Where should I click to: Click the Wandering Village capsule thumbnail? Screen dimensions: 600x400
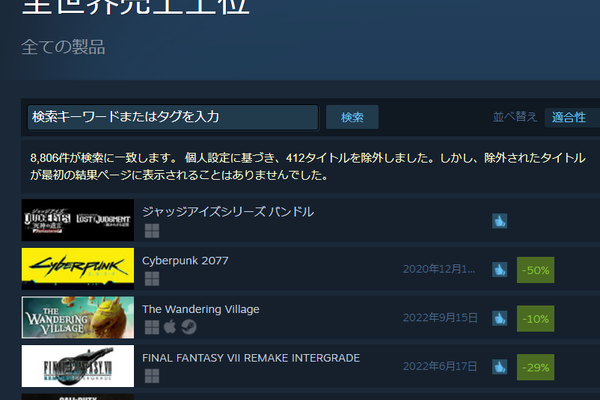pyautogui.click(x=78, y=317)
